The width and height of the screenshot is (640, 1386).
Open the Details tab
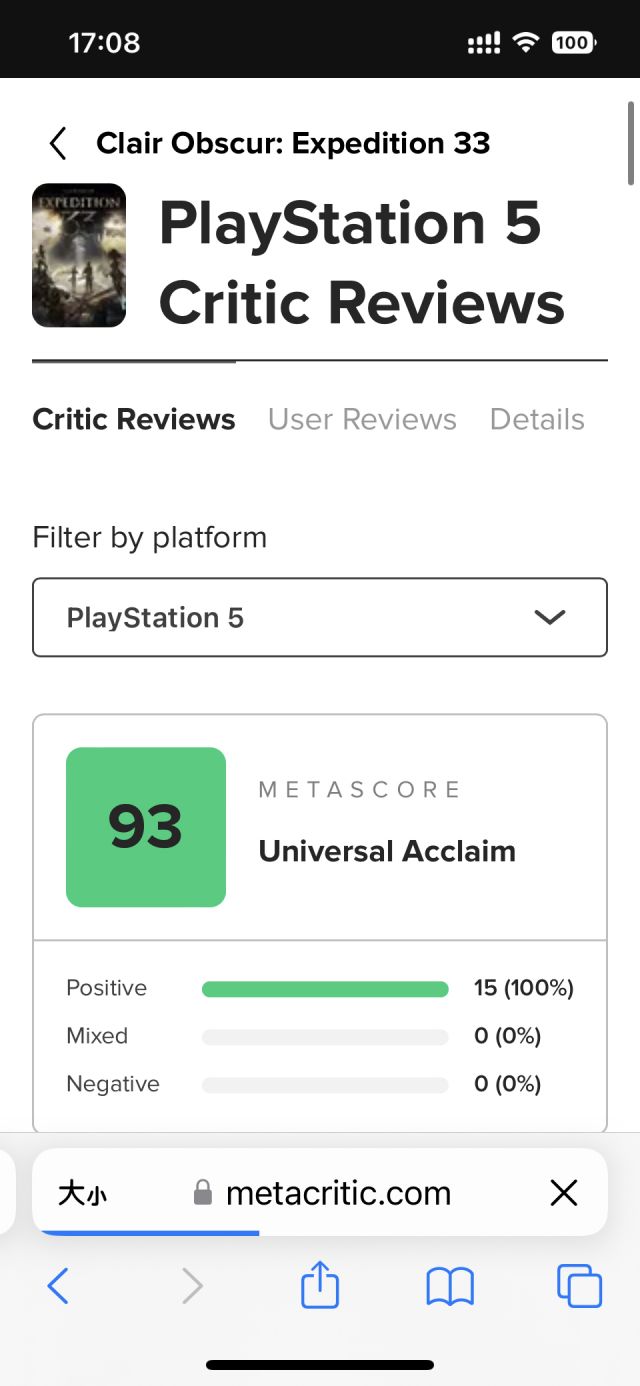pos(537,419)
